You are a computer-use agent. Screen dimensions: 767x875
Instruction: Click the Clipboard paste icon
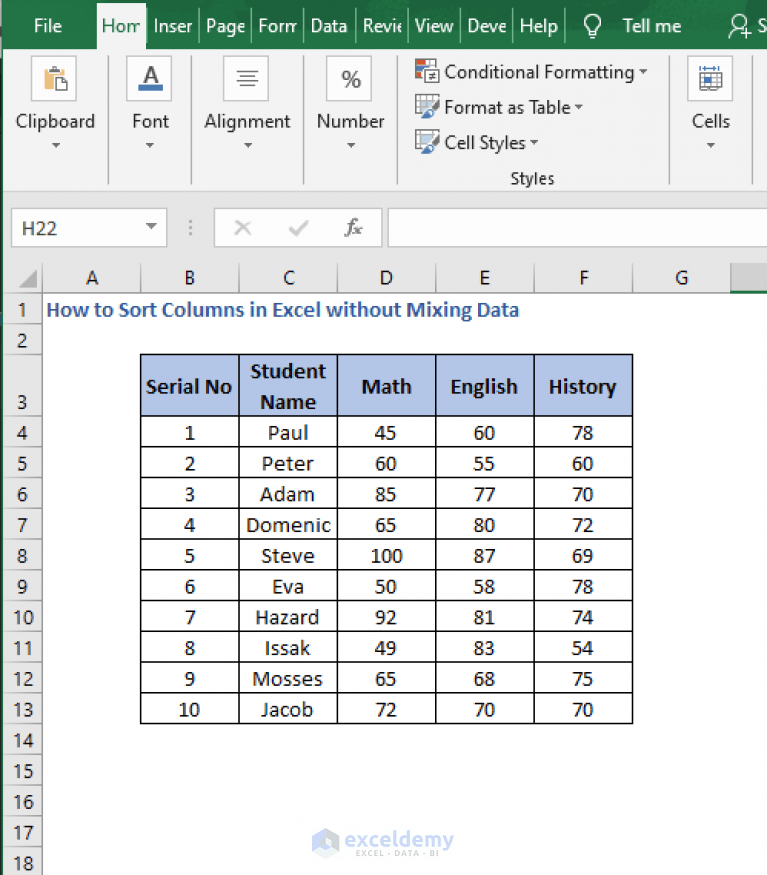pos(55,78)
